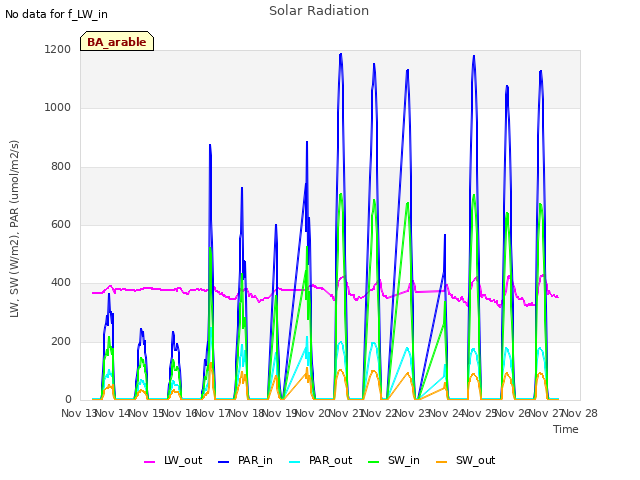
Task: Click the Time axis label
Action: [x=566, y=429]
